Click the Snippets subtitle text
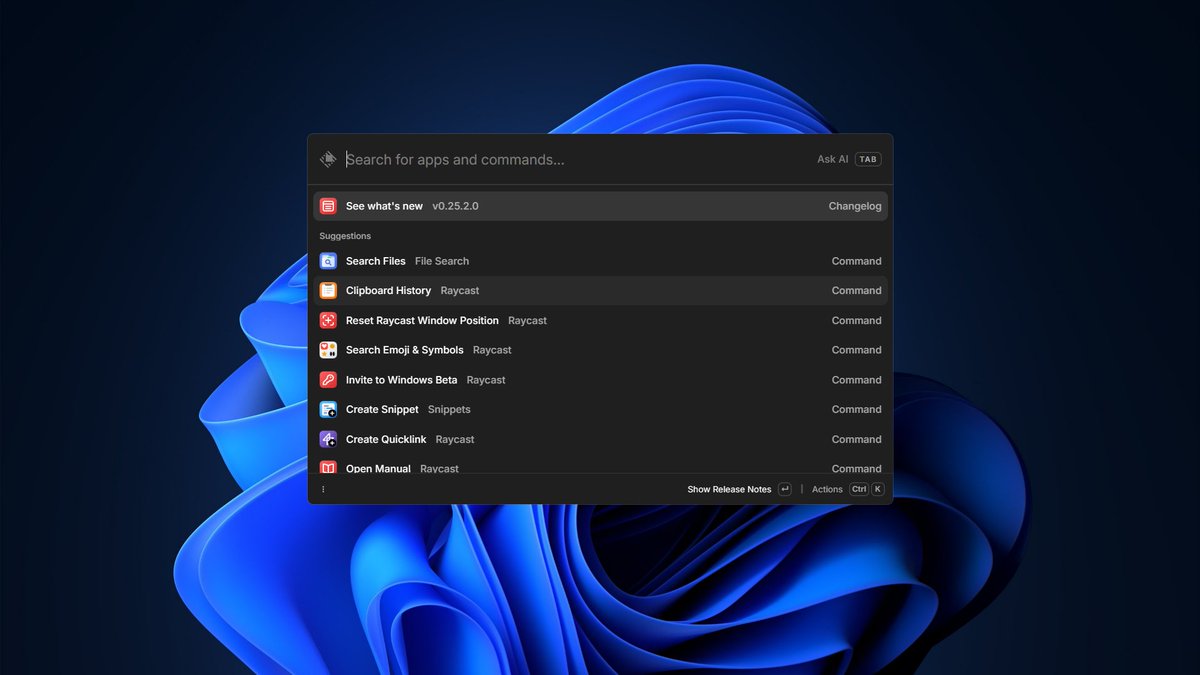The width and height of the screenshot is (1200, 675). point(449,409)
